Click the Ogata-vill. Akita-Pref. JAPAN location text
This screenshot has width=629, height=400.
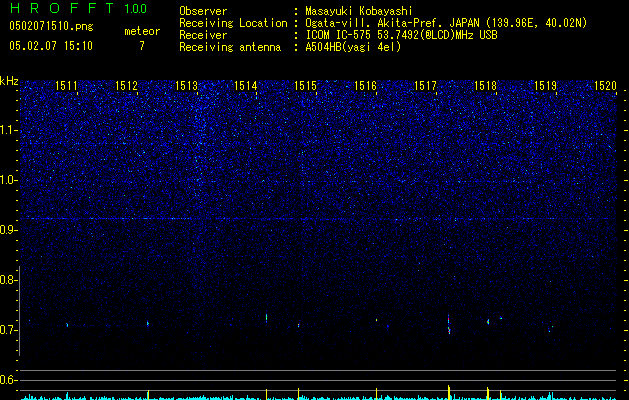446,23
